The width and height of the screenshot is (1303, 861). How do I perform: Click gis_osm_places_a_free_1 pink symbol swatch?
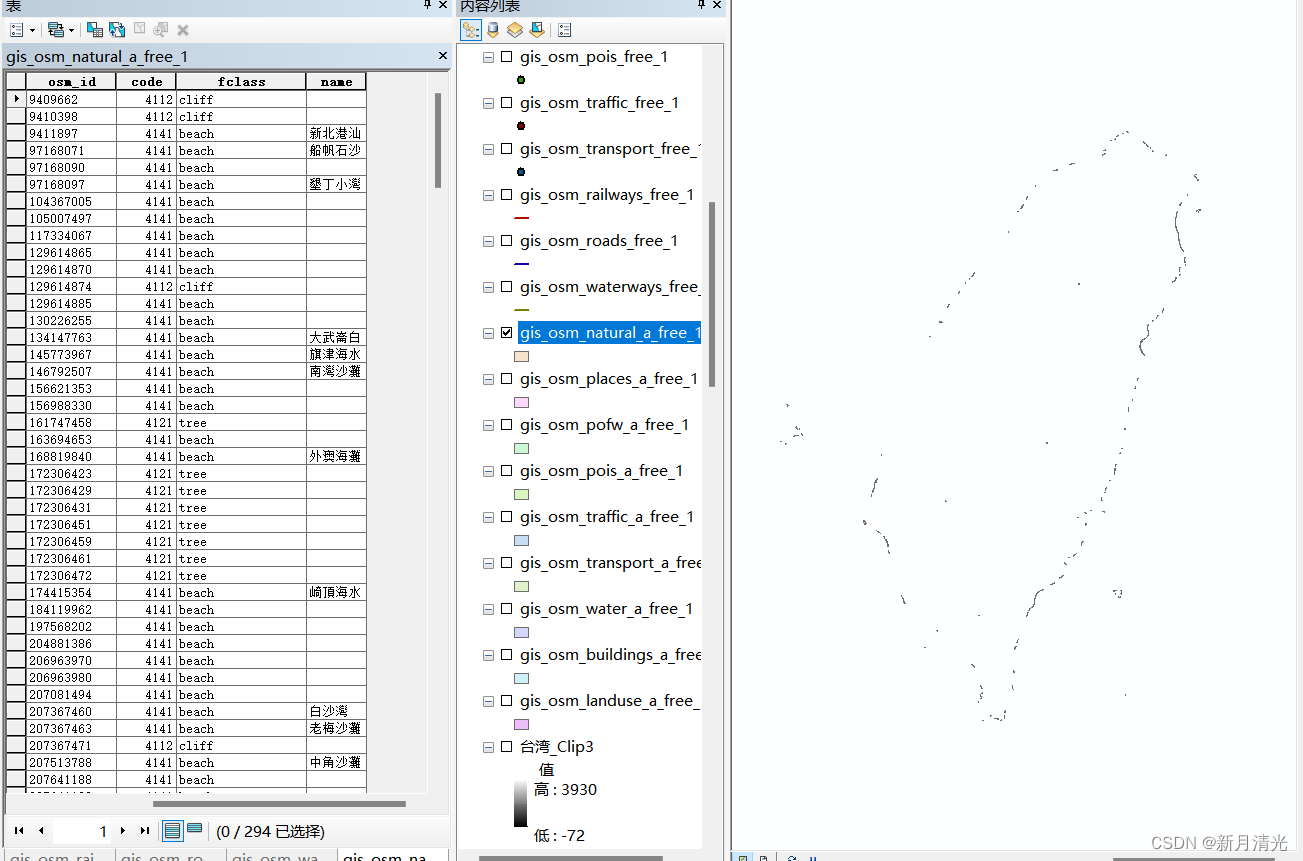[521, 402]
